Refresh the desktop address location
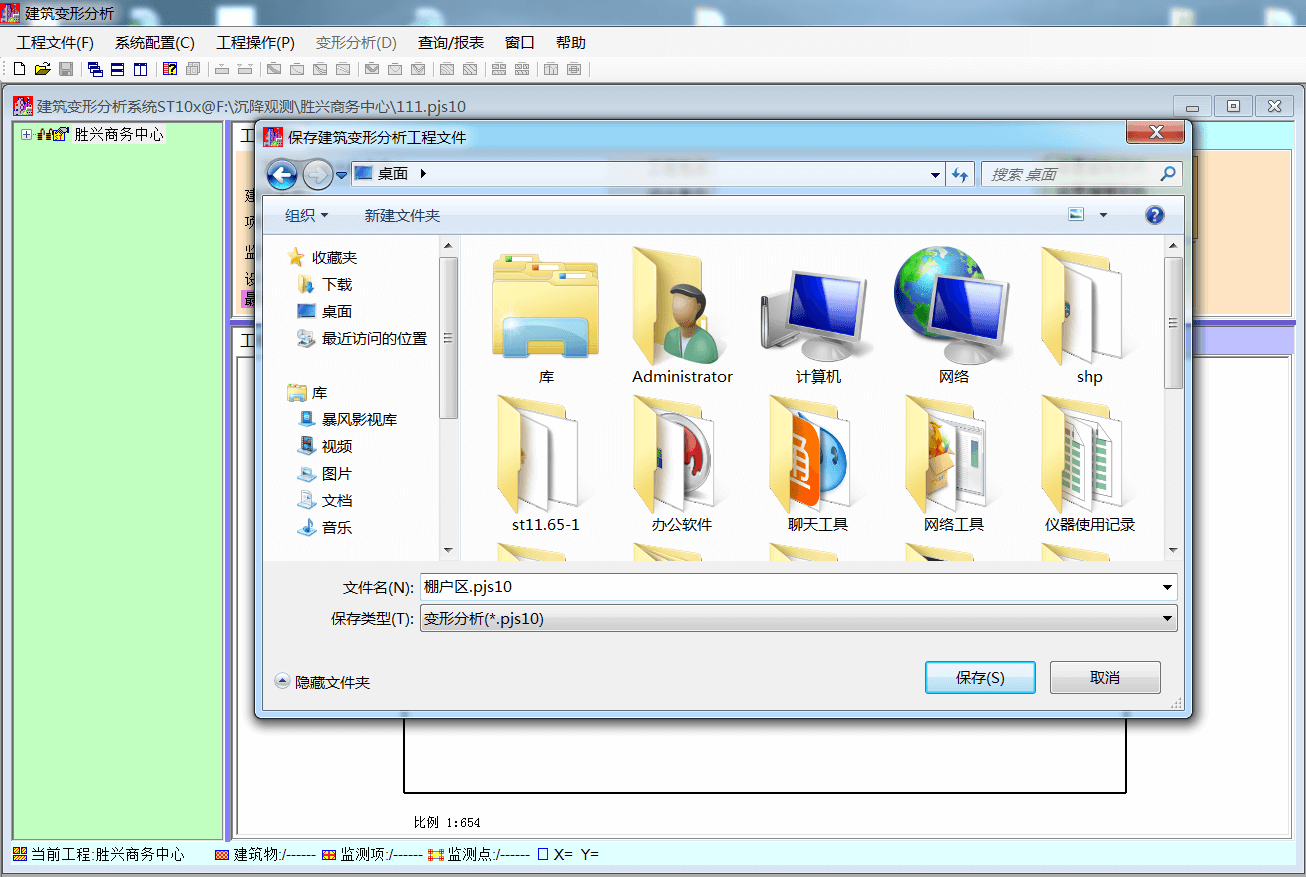The height and width of the screenshot is (877, 1306). tap(960, 175)
